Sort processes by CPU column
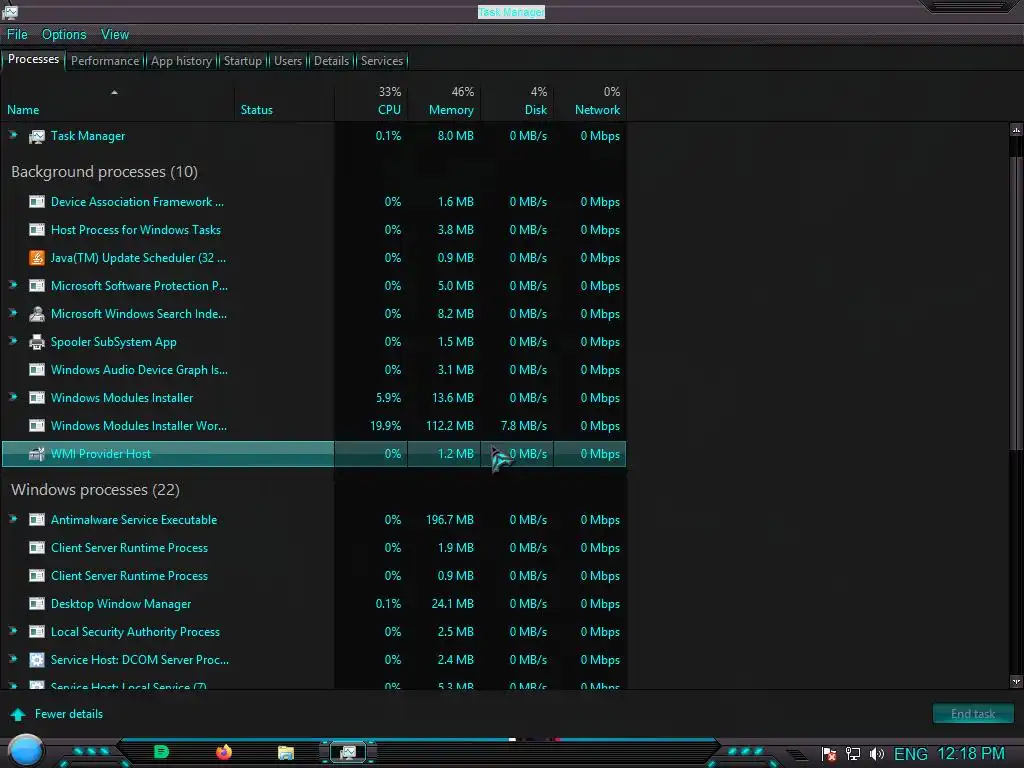This screenshot has width=1024, height=768. (371, 101)
